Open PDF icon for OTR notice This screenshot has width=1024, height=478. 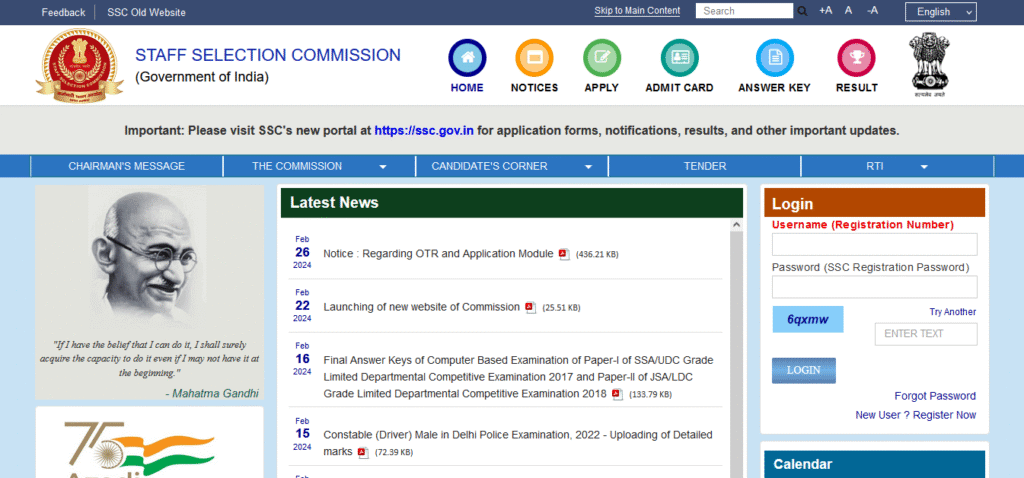tap(564, 254)
